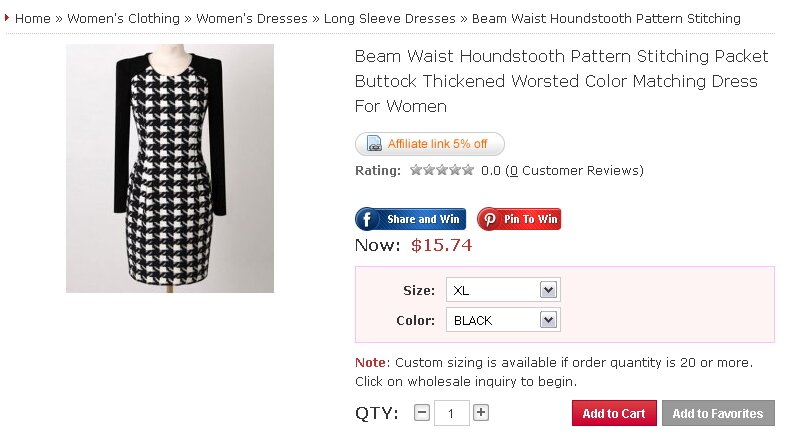This screenshot has width=806, height=432.
Task: Click the Affiliate link 5% off button
Action: pos(430,144)
